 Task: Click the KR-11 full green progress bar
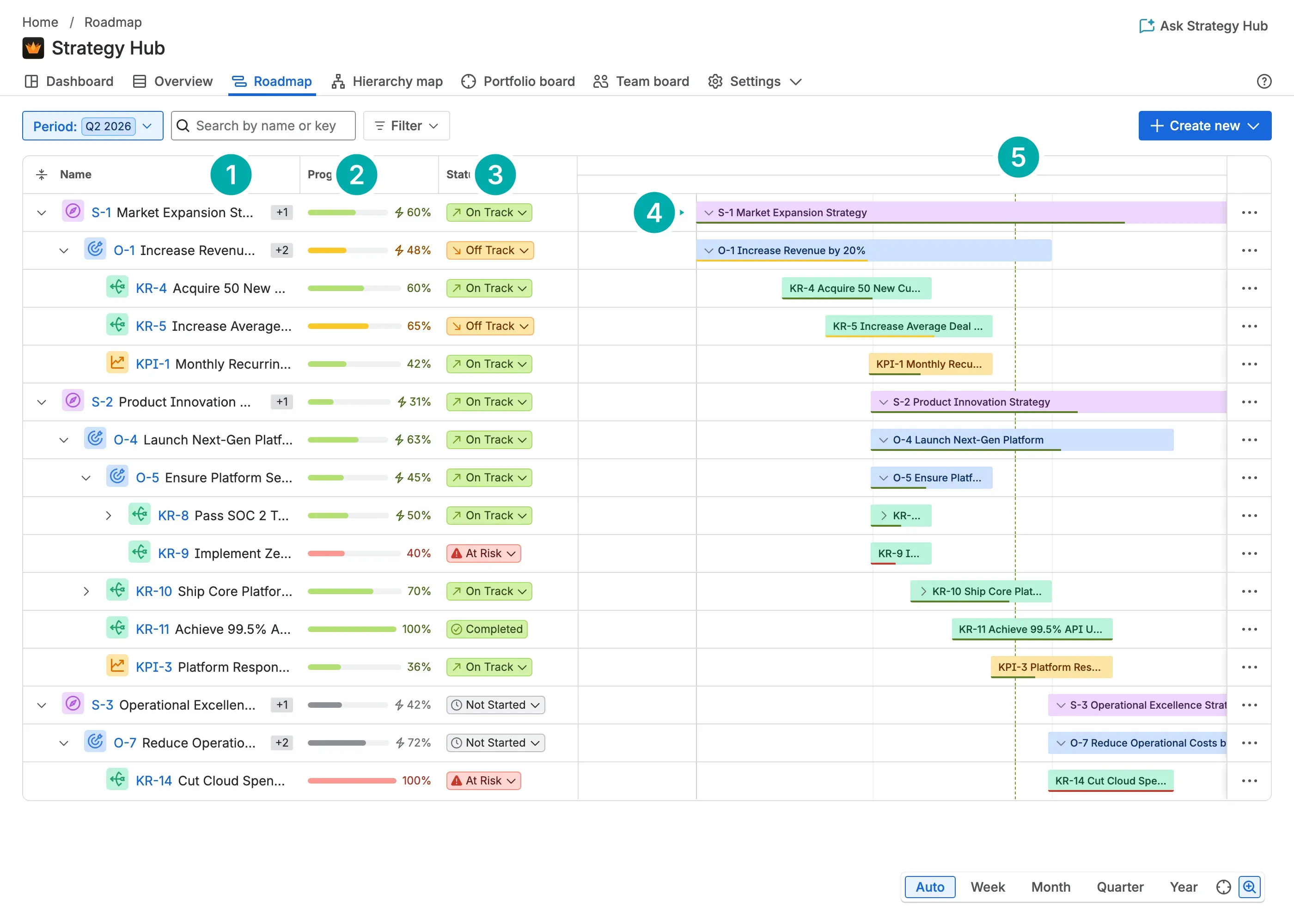coord(352,629)
